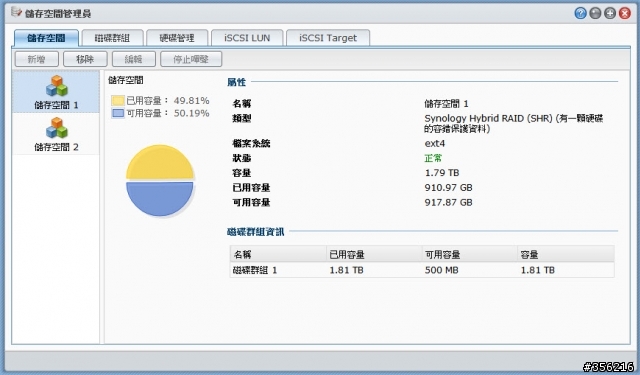This screenshot has height=375, width=640.
Task: Click the 磁碟群組資訊 section heading
Action: pos(256,232)
